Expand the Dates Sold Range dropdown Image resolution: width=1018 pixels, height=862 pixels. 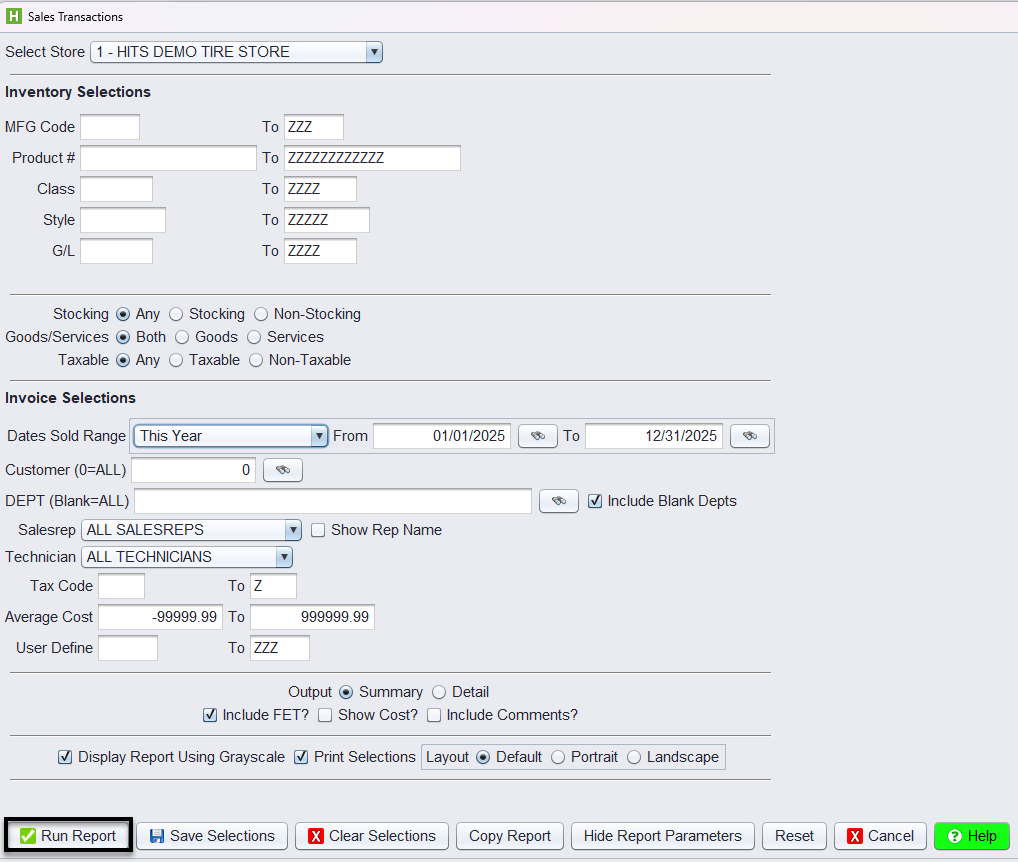[x=319, y=436]
